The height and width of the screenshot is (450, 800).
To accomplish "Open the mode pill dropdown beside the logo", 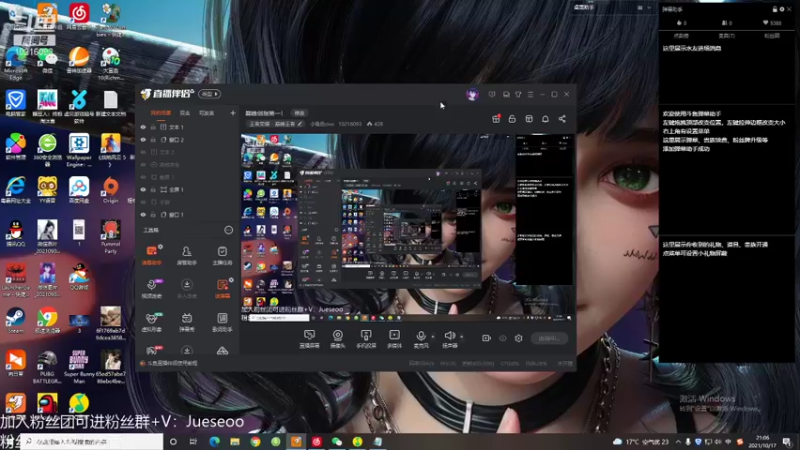I will click(210, 94).
